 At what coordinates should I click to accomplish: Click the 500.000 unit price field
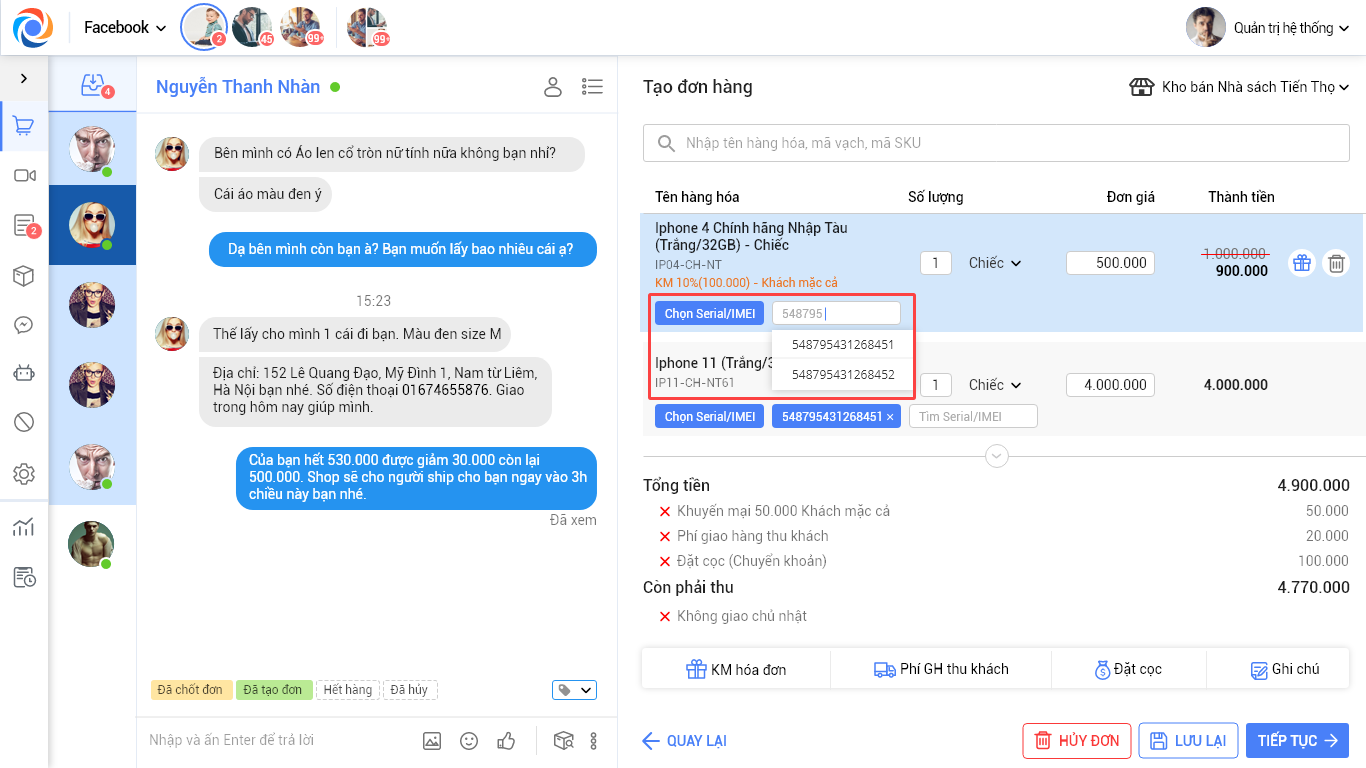click(x=1110, y=263)
